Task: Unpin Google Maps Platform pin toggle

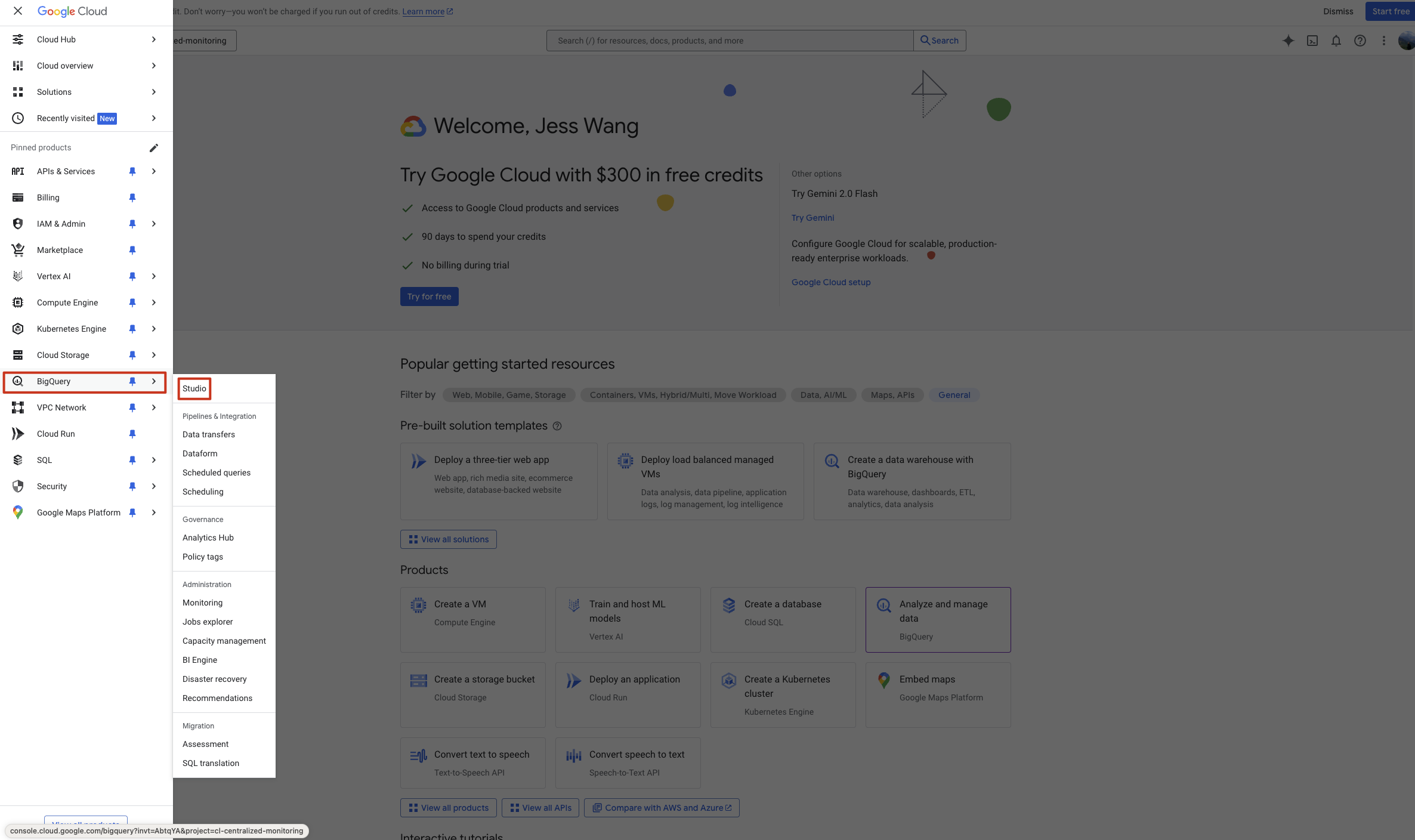Action: (x=132, y=512)
